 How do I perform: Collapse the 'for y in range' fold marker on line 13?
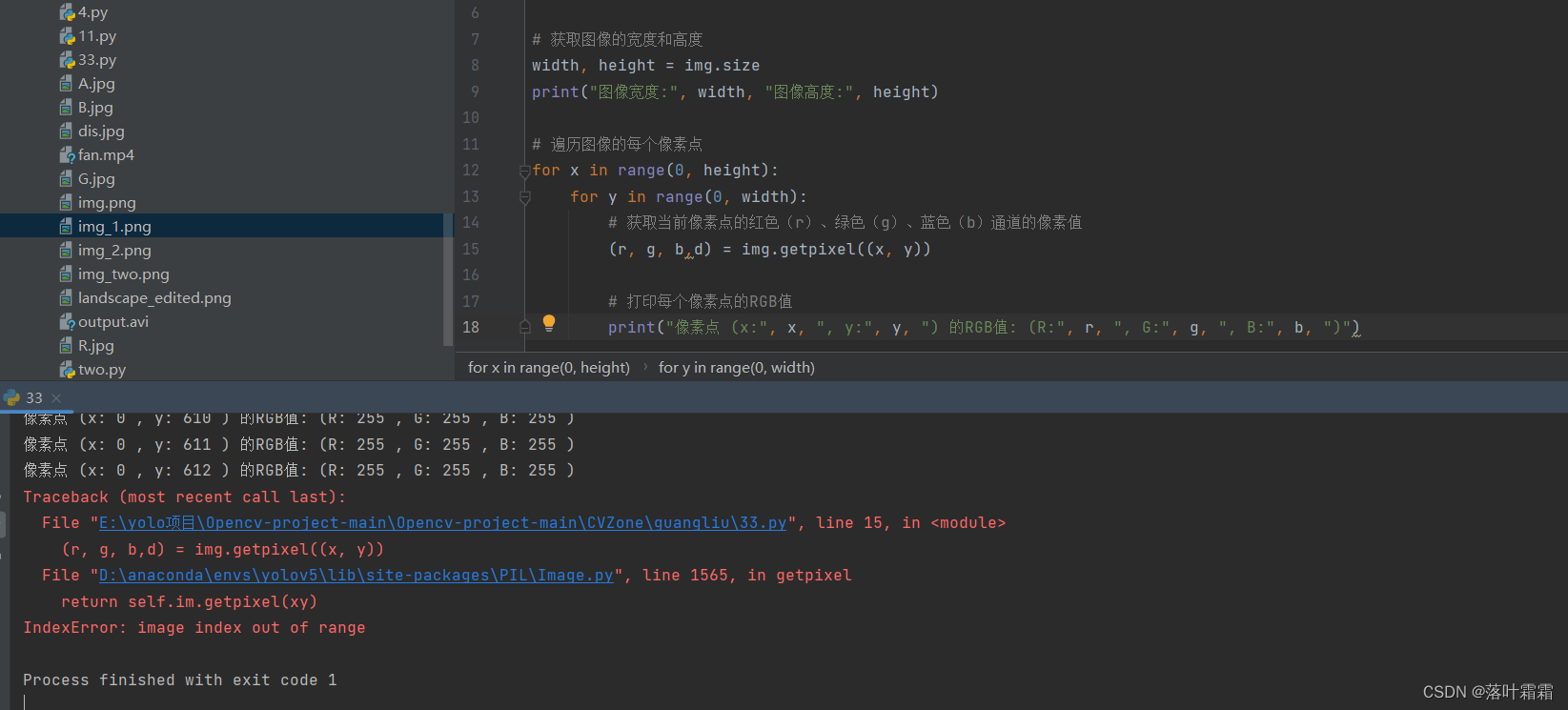tap(524, 197)
